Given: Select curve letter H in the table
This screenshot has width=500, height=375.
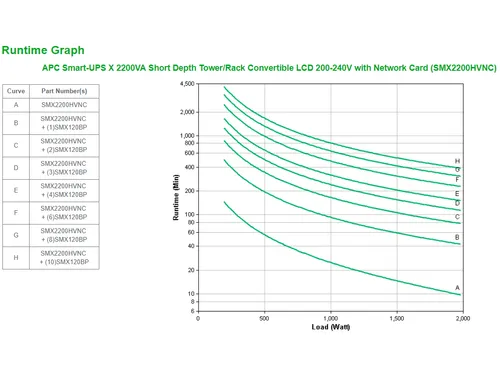Looking at the screenshot, I should [x=16, y=258].
